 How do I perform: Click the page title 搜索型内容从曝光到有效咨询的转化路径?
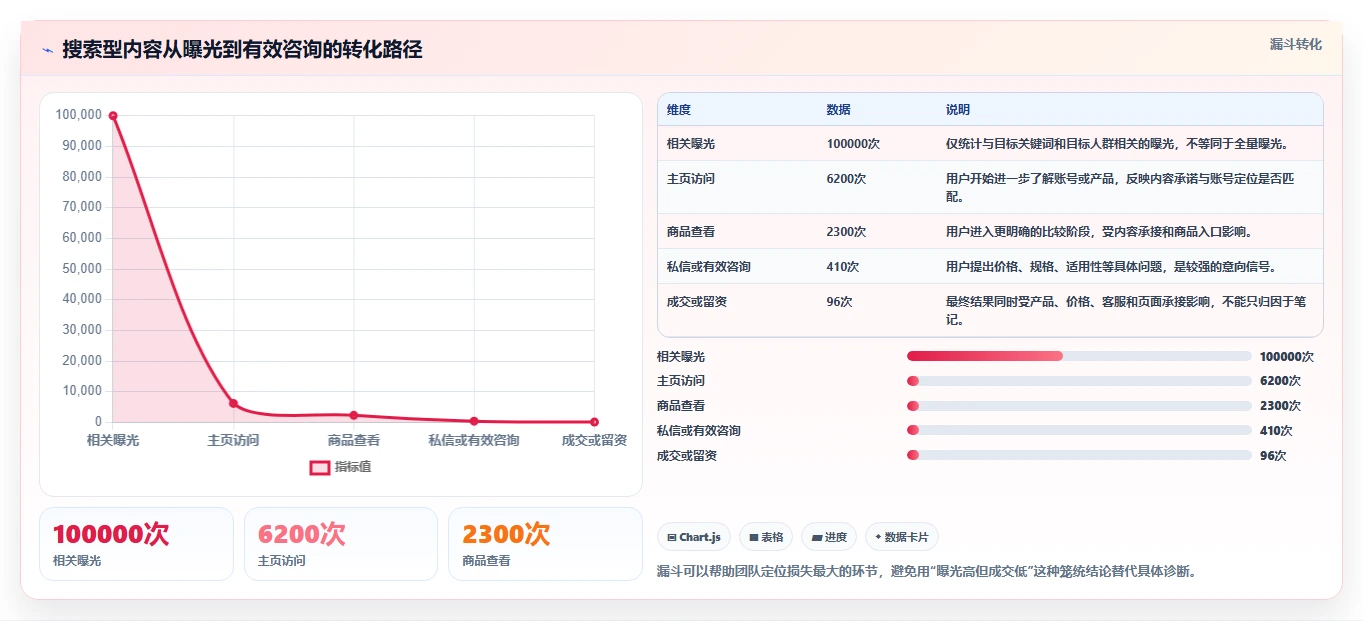coord(242,50)
